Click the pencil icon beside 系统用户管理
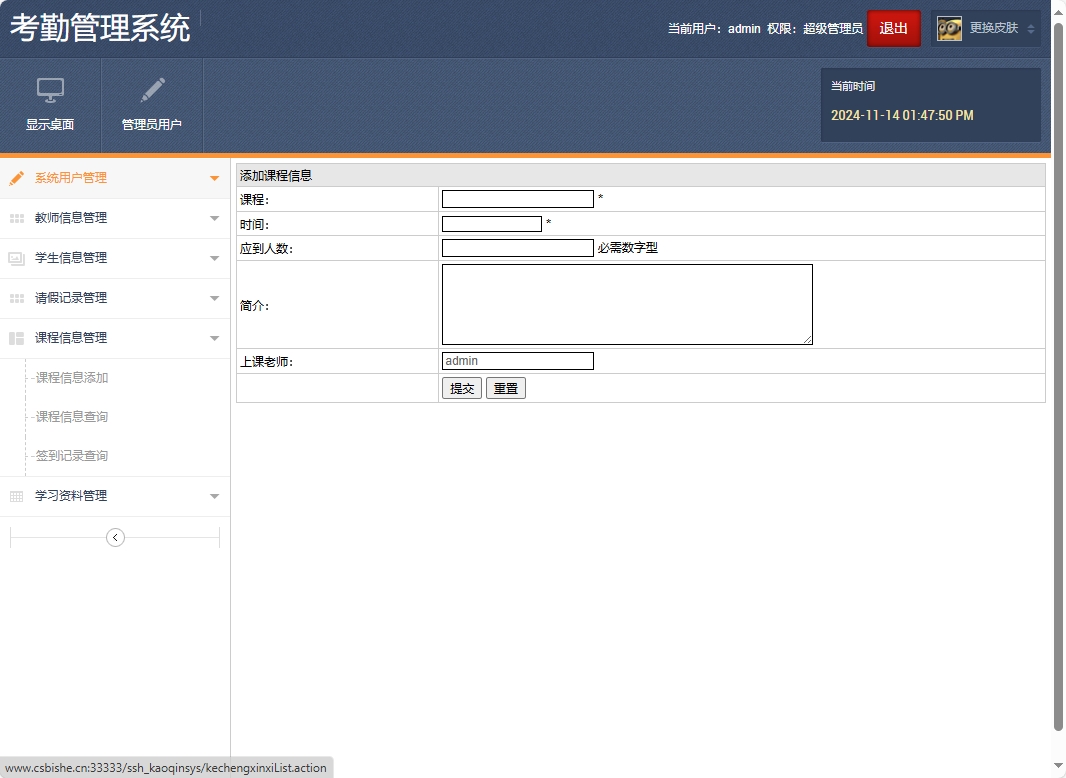 [15, 177]
